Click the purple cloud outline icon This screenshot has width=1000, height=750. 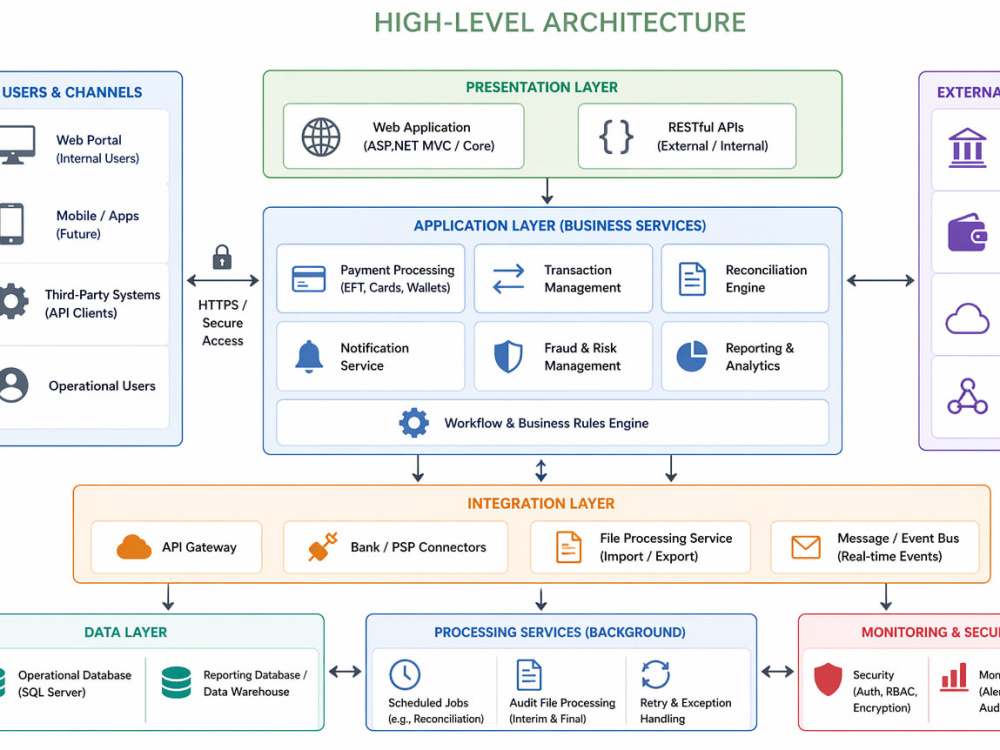click(x=967, y=318)
